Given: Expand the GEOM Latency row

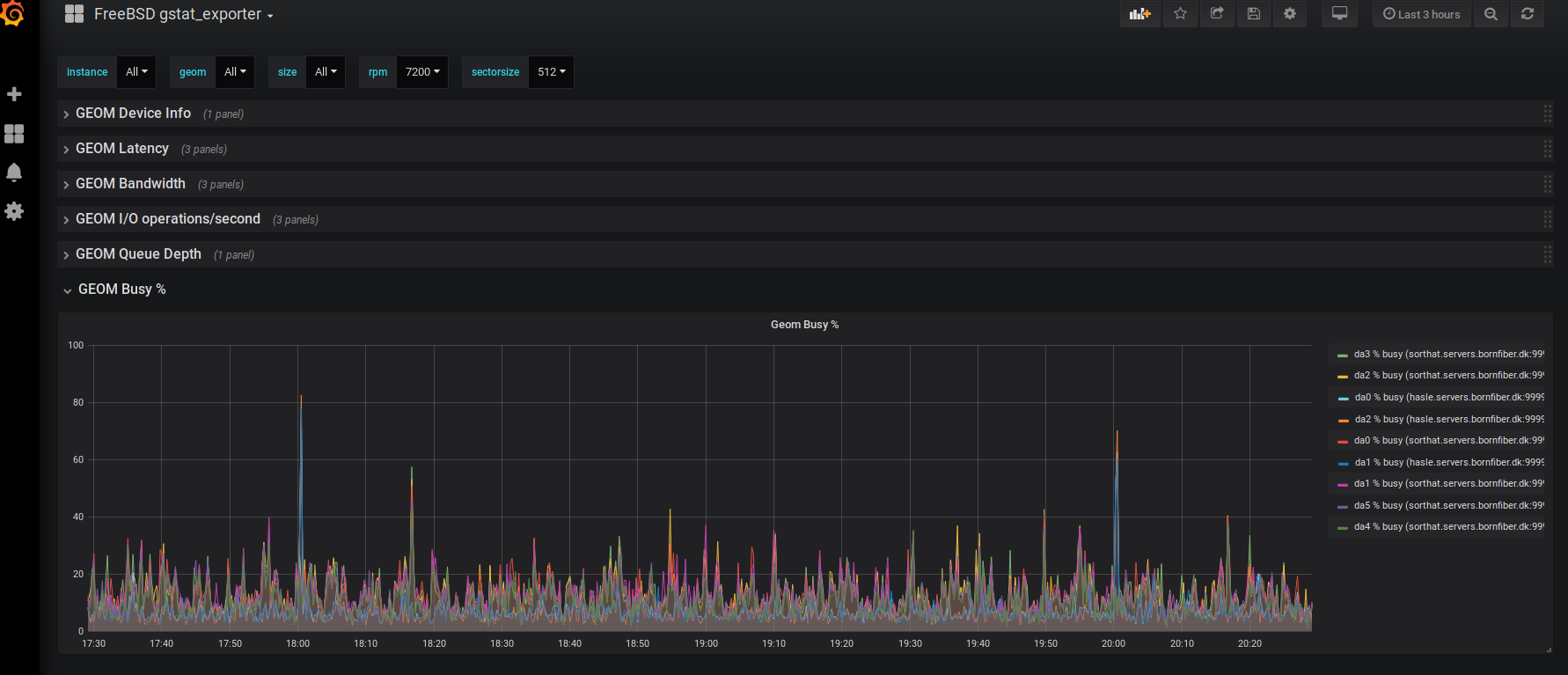Looking at the screenshot, I should pos(122,149).
